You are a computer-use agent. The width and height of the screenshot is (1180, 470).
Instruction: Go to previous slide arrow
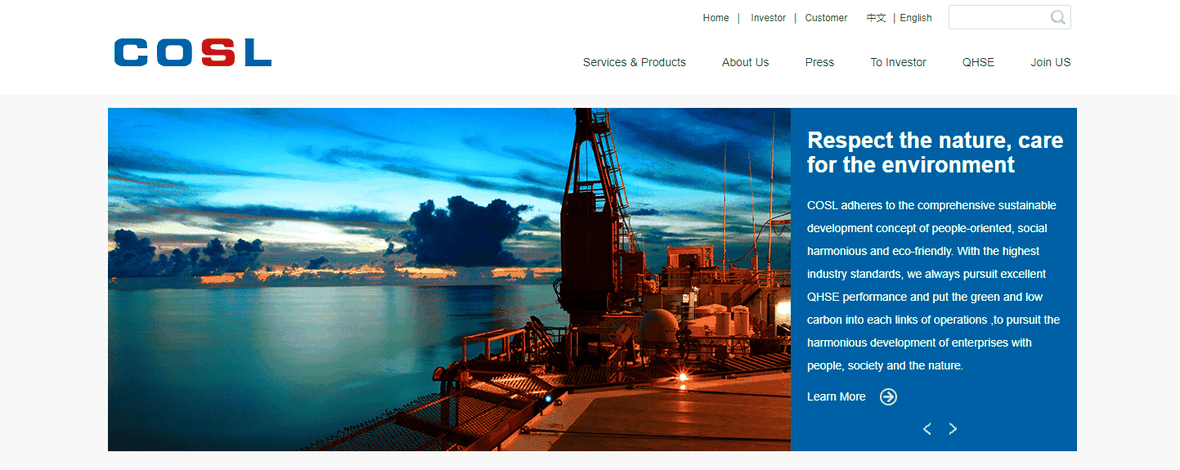(927, 429)
